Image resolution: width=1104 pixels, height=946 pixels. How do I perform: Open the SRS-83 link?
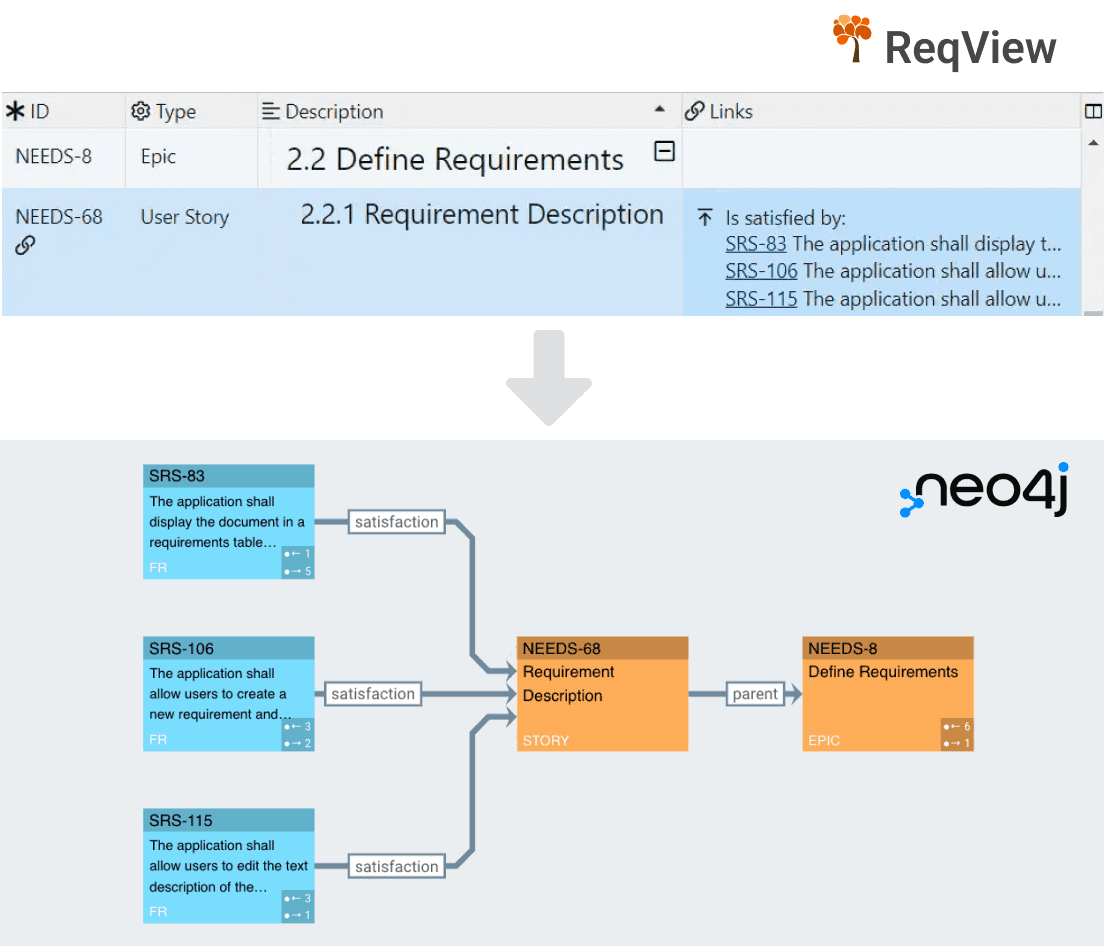[755, 244]
